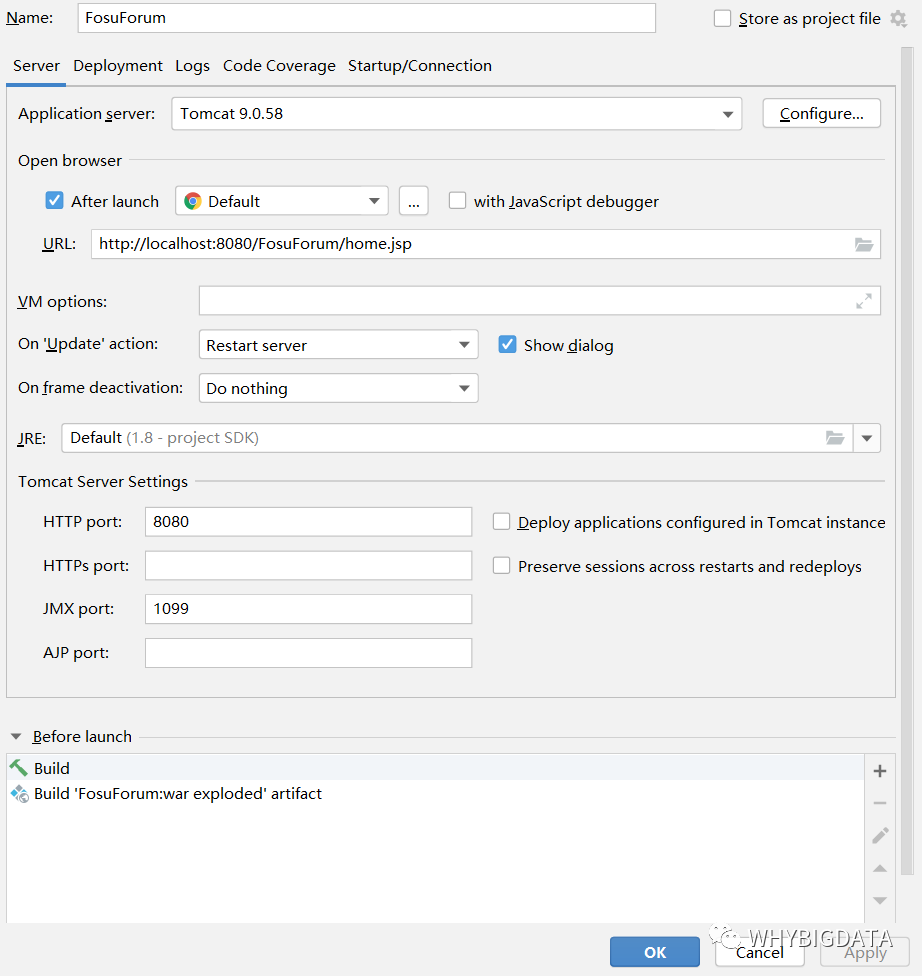This screenshot has height=976, width=922.
Task: Move Before launch task down
Action: [x=880, y=900]
